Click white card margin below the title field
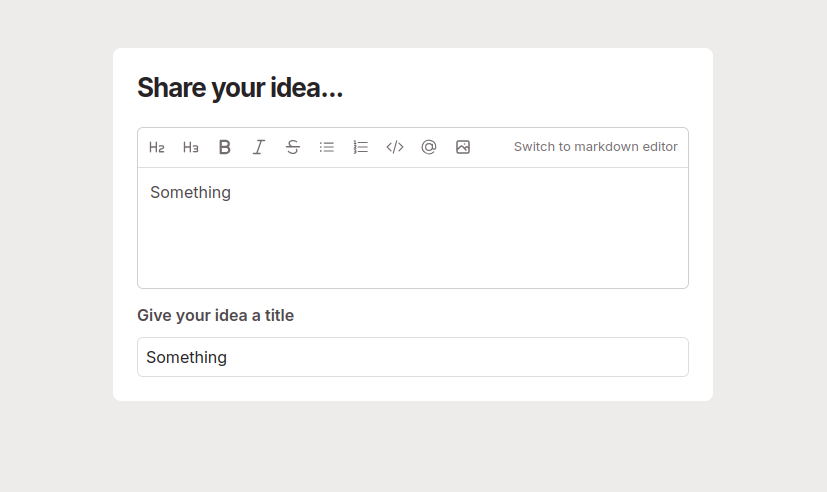 tap(412, 389)
